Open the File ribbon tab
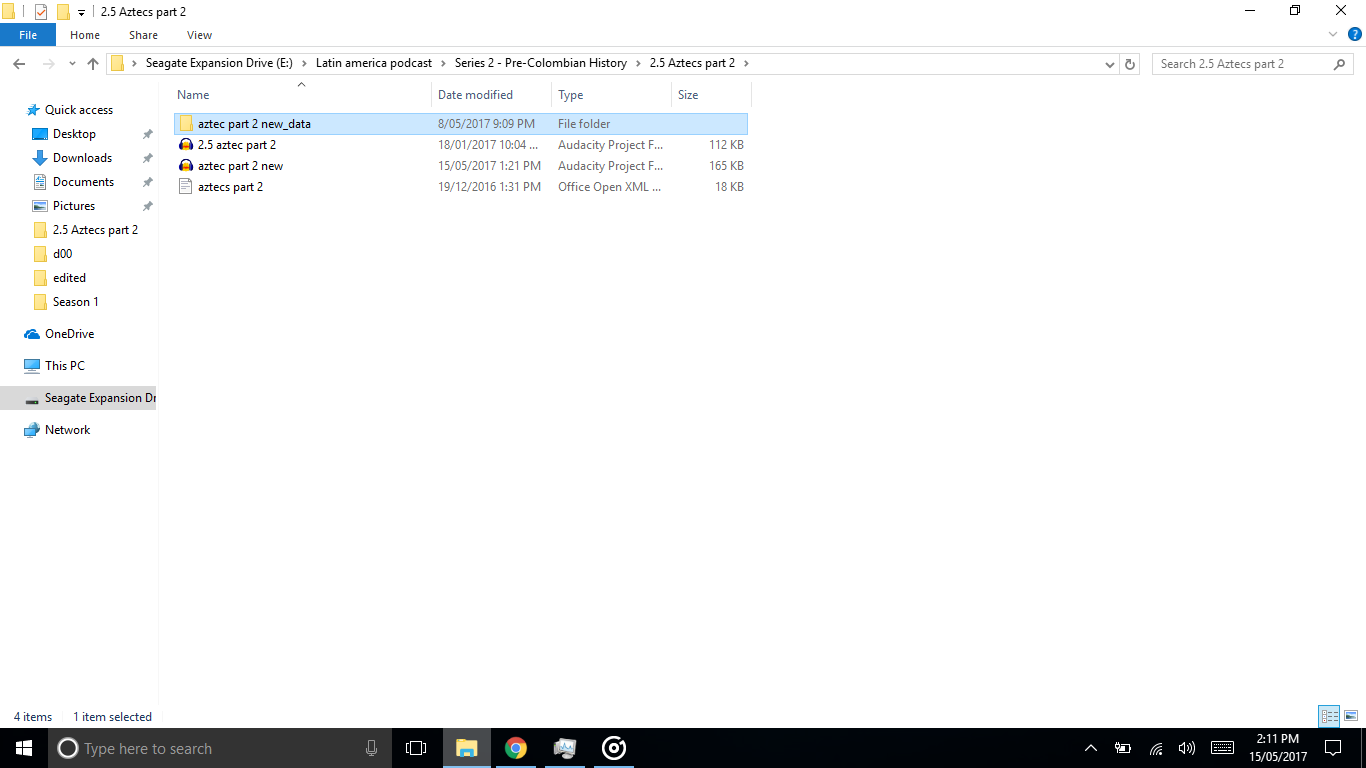Viewport: 1366px width, 768px height. pos(28,35)
